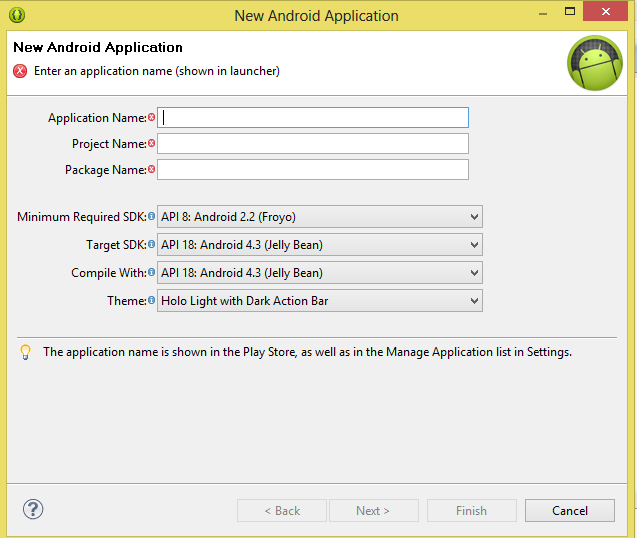
Task: Focus the Package Name text field
Action: tap(313, 169)
